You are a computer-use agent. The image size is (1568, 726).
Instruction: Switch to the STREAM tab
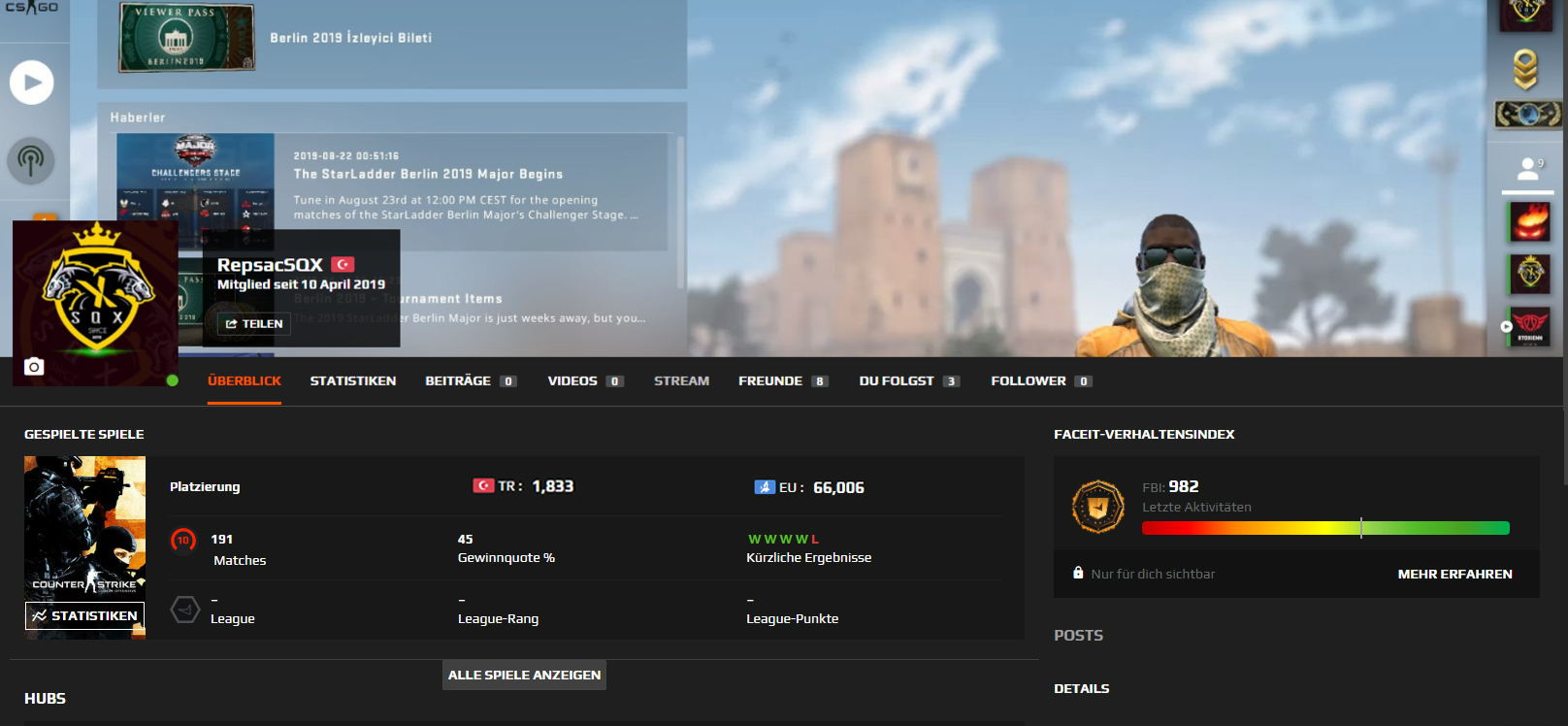[681, 381]
